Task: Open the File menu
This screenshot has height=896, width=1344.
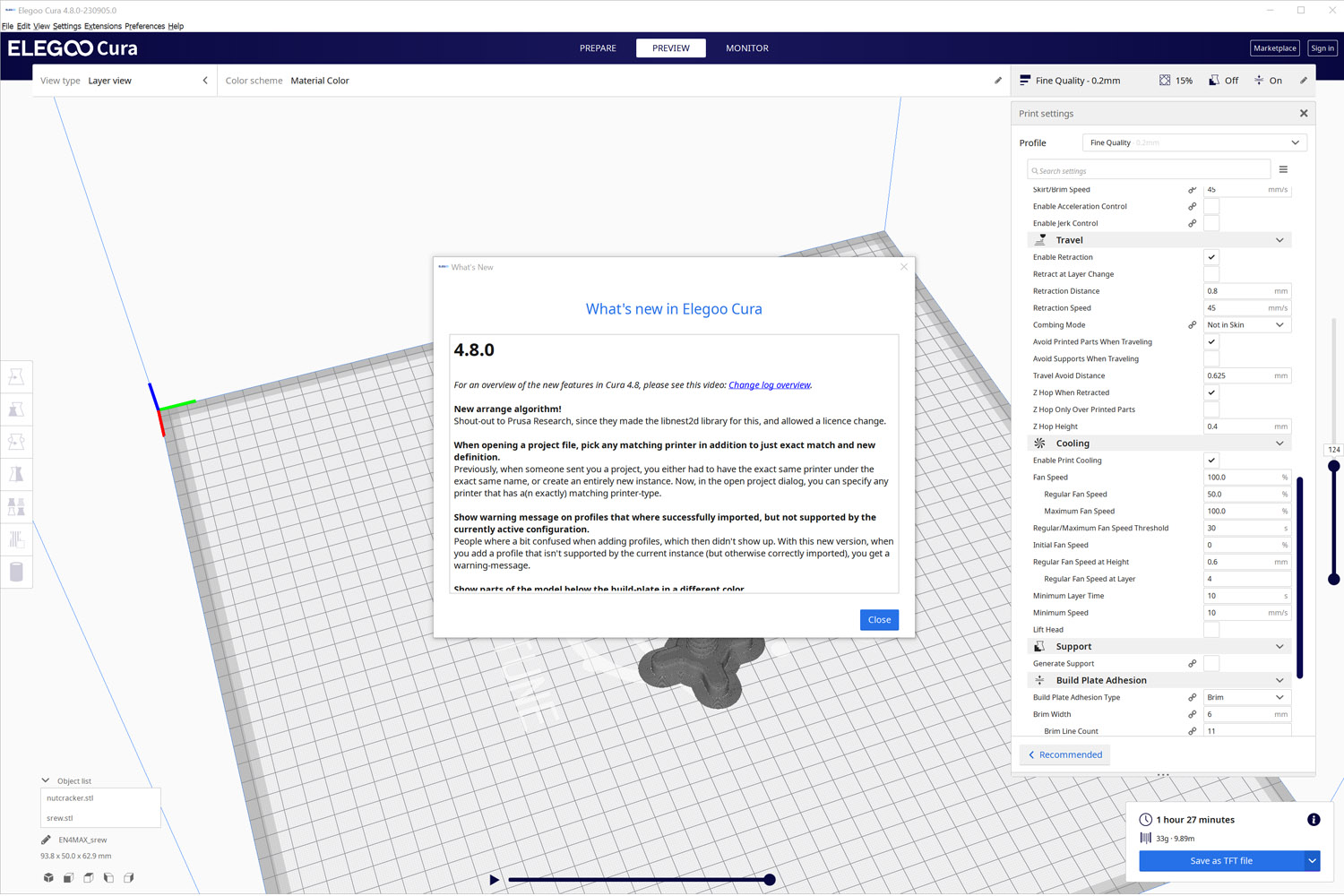Action: [7, 26]
